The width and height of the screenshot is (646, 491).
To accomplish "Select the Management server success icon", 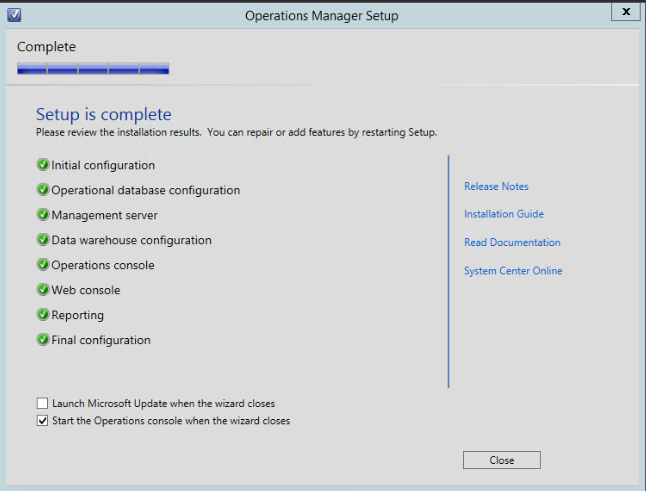I will 43,215.
